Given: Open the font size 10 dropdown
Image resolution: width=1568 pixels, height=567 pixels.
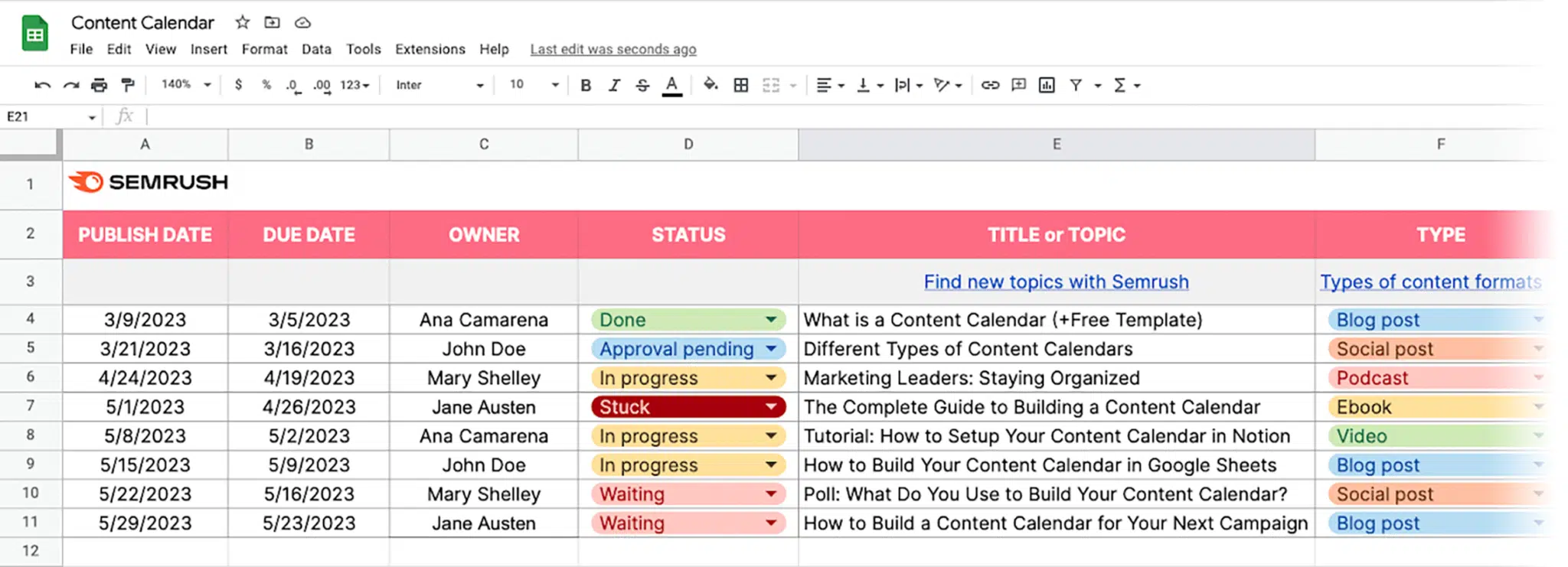Looking at the screenshot, I should click(534, 84).
